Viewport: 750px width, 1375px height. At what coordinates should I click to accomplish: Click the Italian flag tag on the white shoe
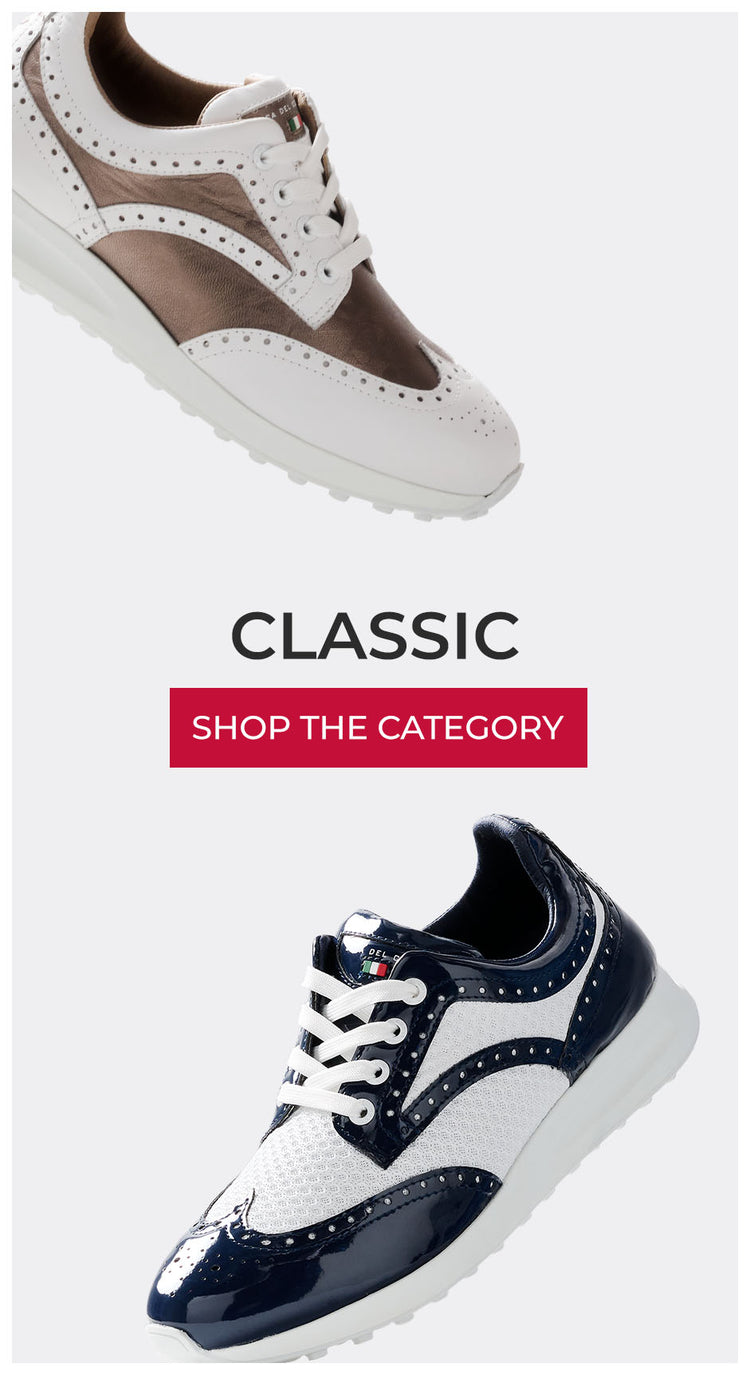pos(294,123)
